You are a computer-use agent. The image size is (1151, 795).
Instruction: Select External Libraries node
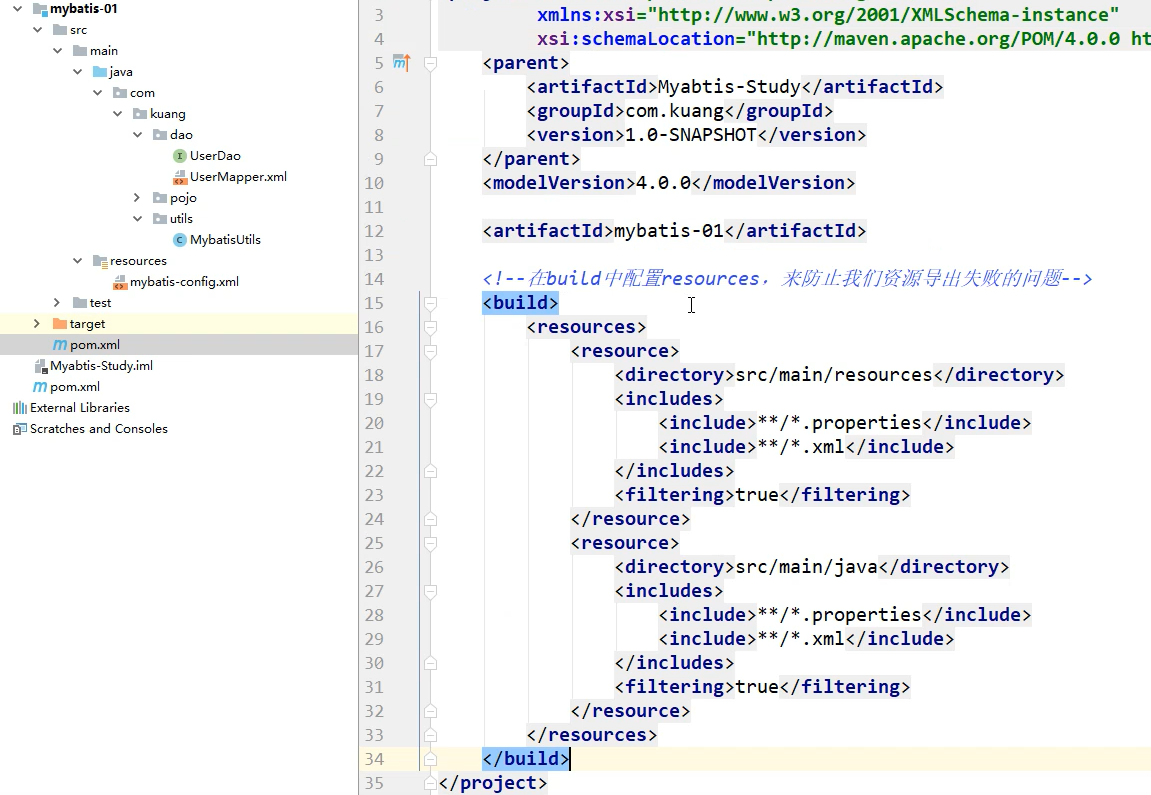pos(80,408)
